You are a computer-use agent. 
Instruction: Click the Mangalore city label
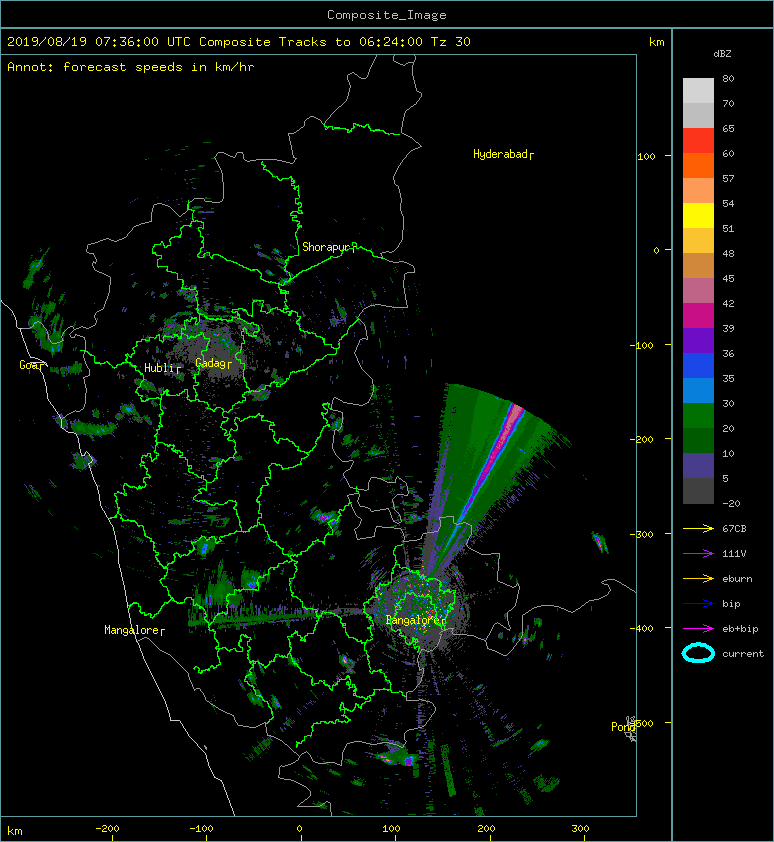click(132, 630)
